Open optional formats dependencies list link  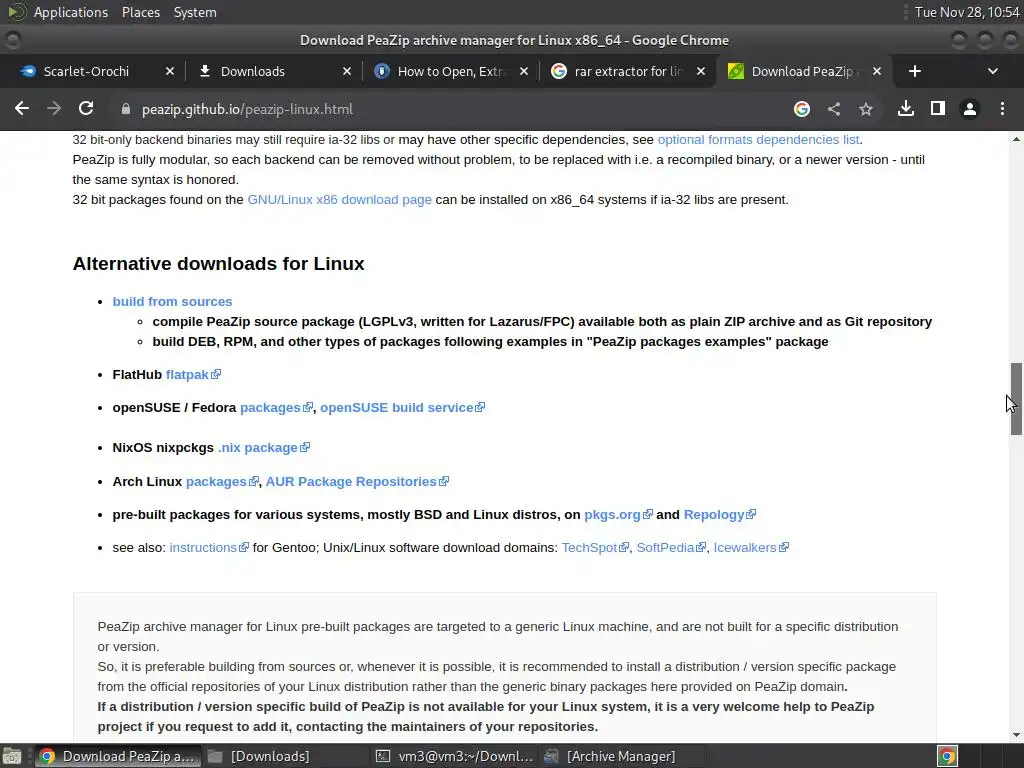pos(758,140)
